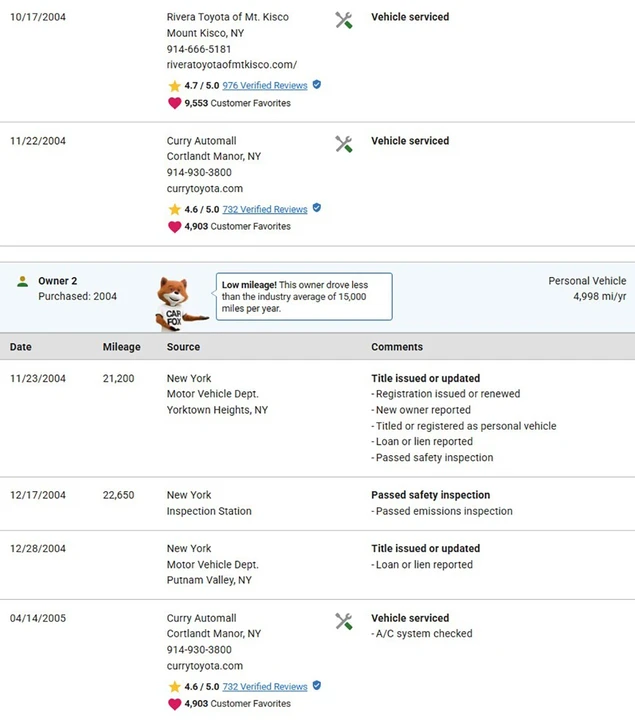
Task: Click the verified shield badge in the 04/14/2005 entry
Action: click(317, 686)
